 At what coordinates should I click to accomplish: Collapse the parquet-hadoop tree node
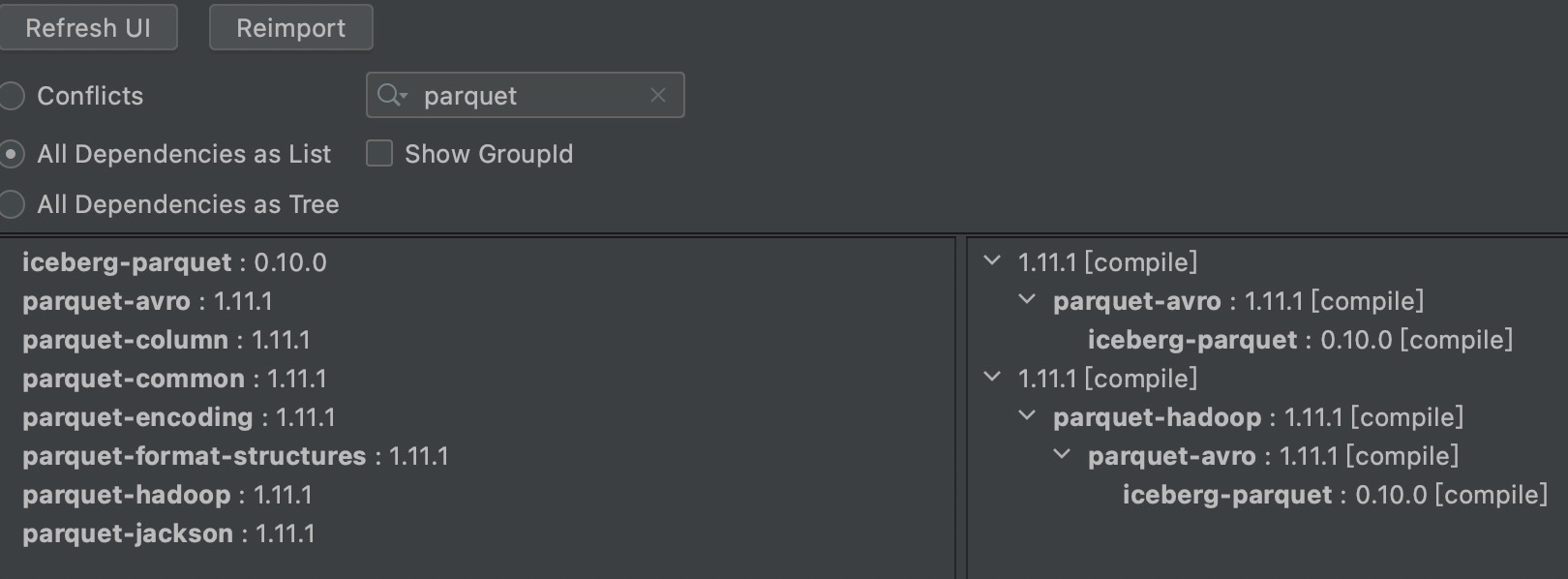click(1027, 416)
